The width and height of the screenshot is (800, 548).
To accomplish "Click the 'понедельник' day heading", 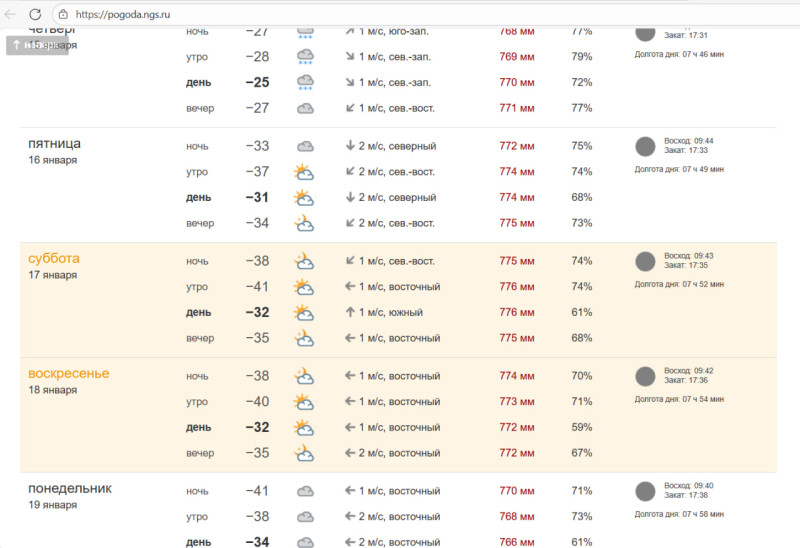I will 70,488.
